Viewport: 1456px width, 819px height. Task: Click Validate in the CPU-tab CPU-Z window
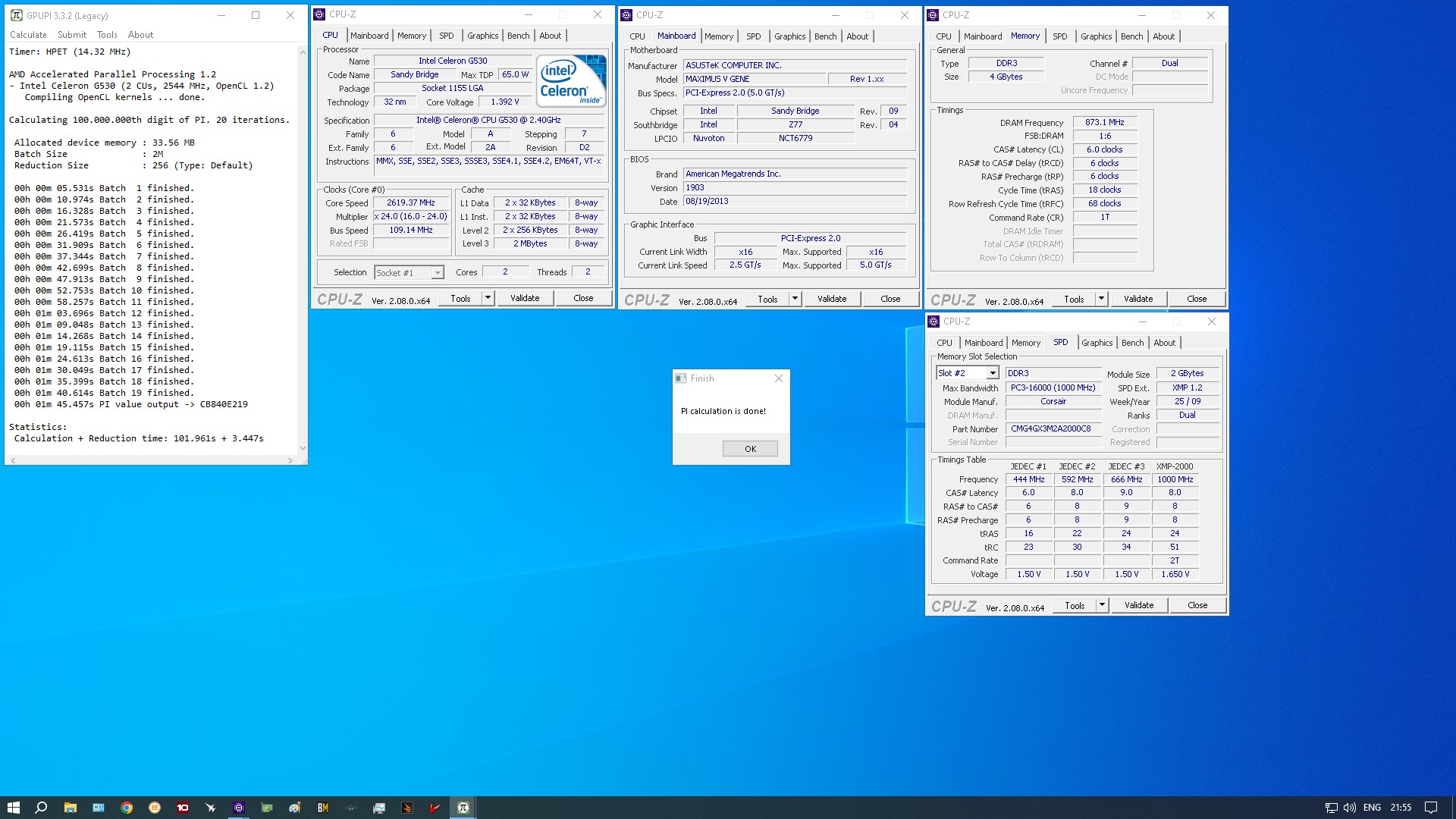525,298
